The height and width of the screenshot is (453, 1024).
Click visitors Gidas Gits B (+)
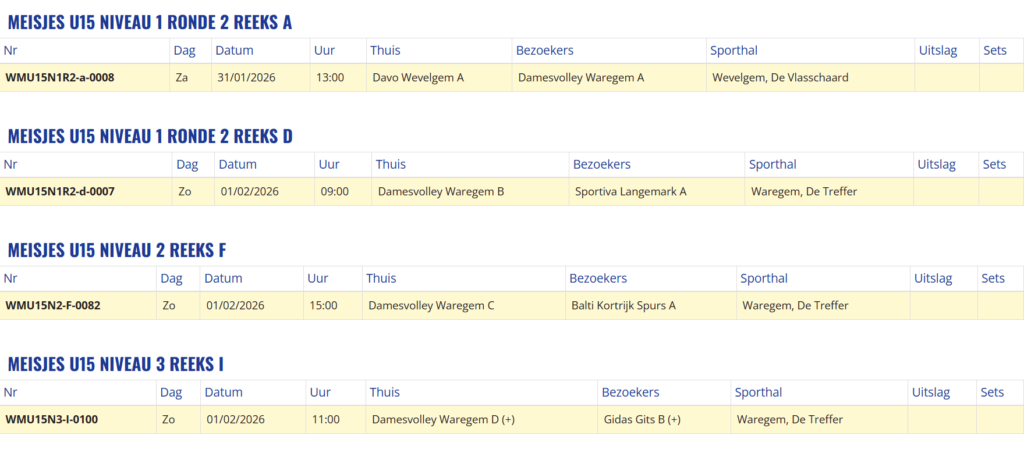tap(642, 419)
